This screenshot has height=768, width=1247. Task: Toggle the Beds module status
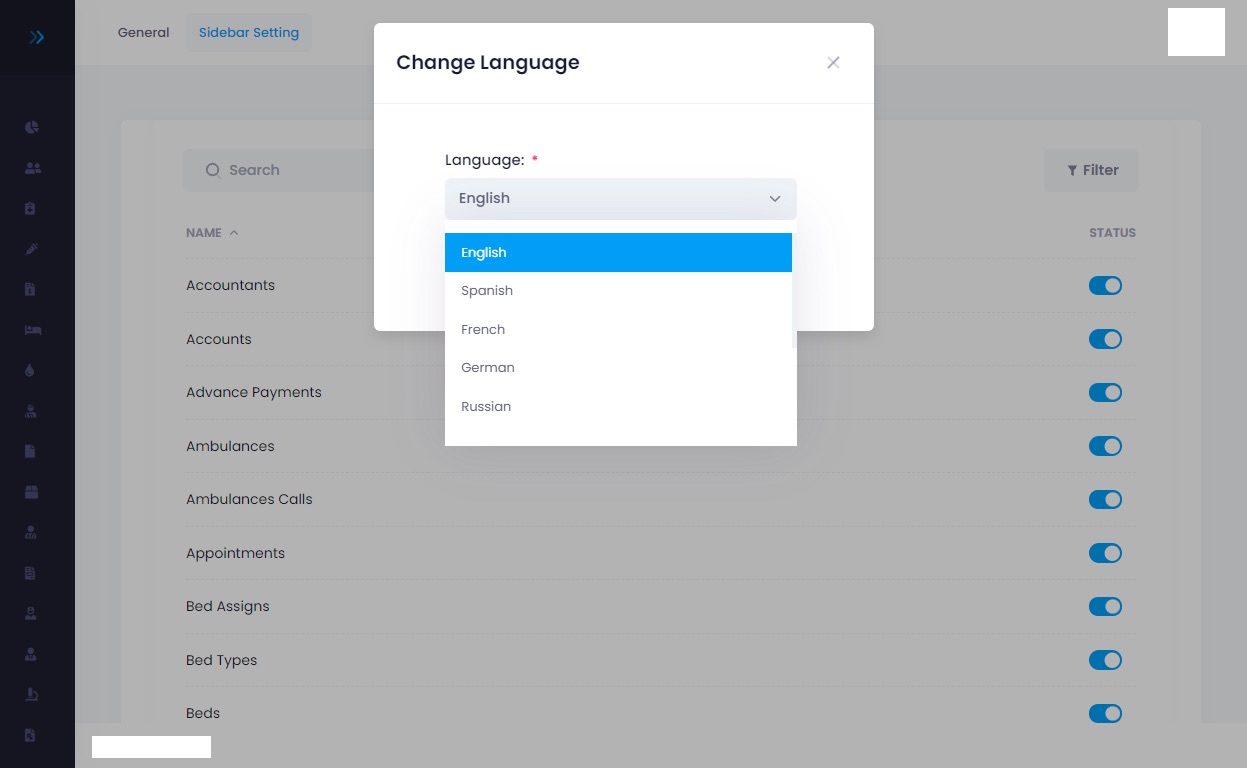pos(1105,713)
